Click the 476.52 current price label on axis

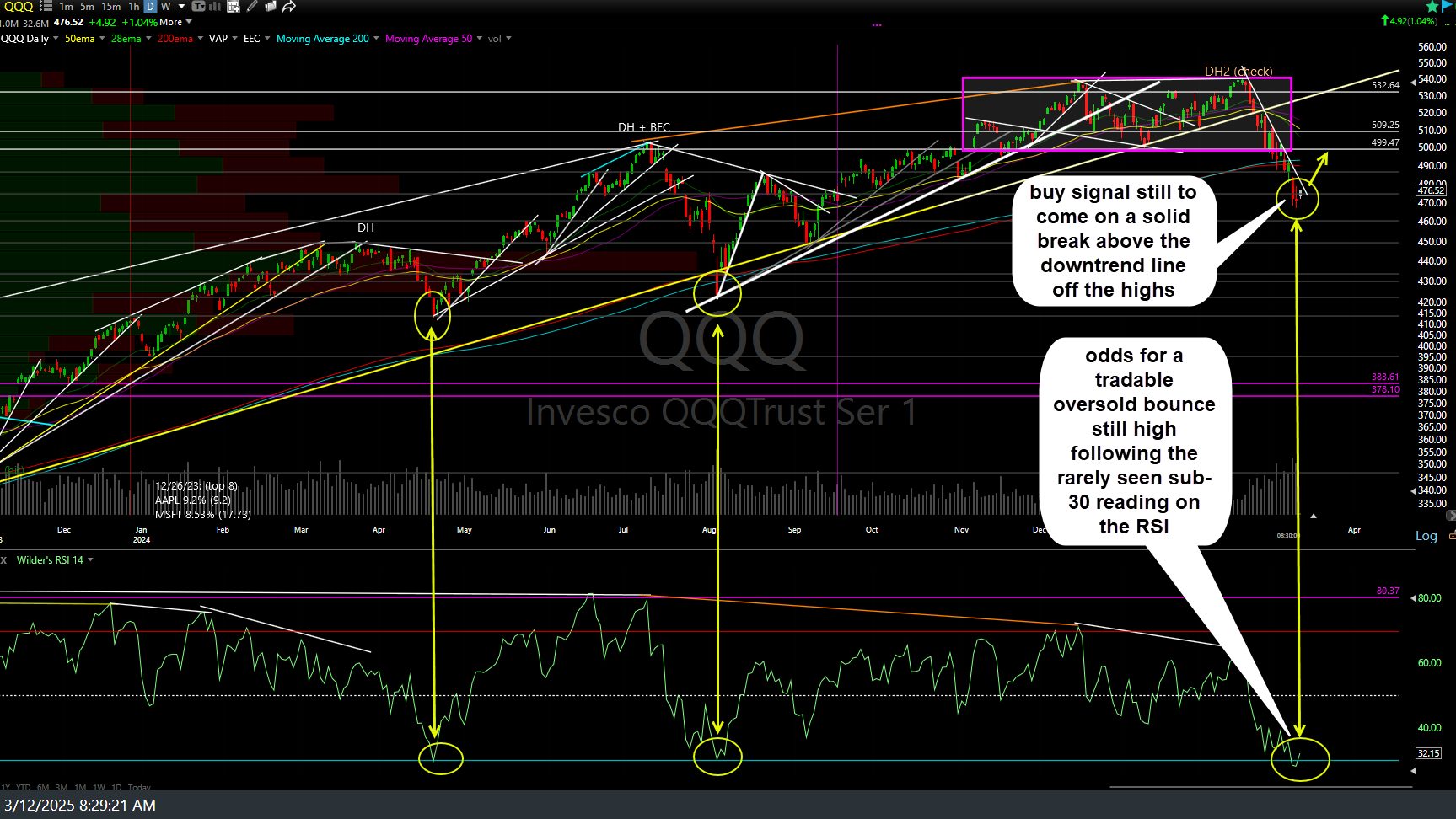tap(1431, 191)
